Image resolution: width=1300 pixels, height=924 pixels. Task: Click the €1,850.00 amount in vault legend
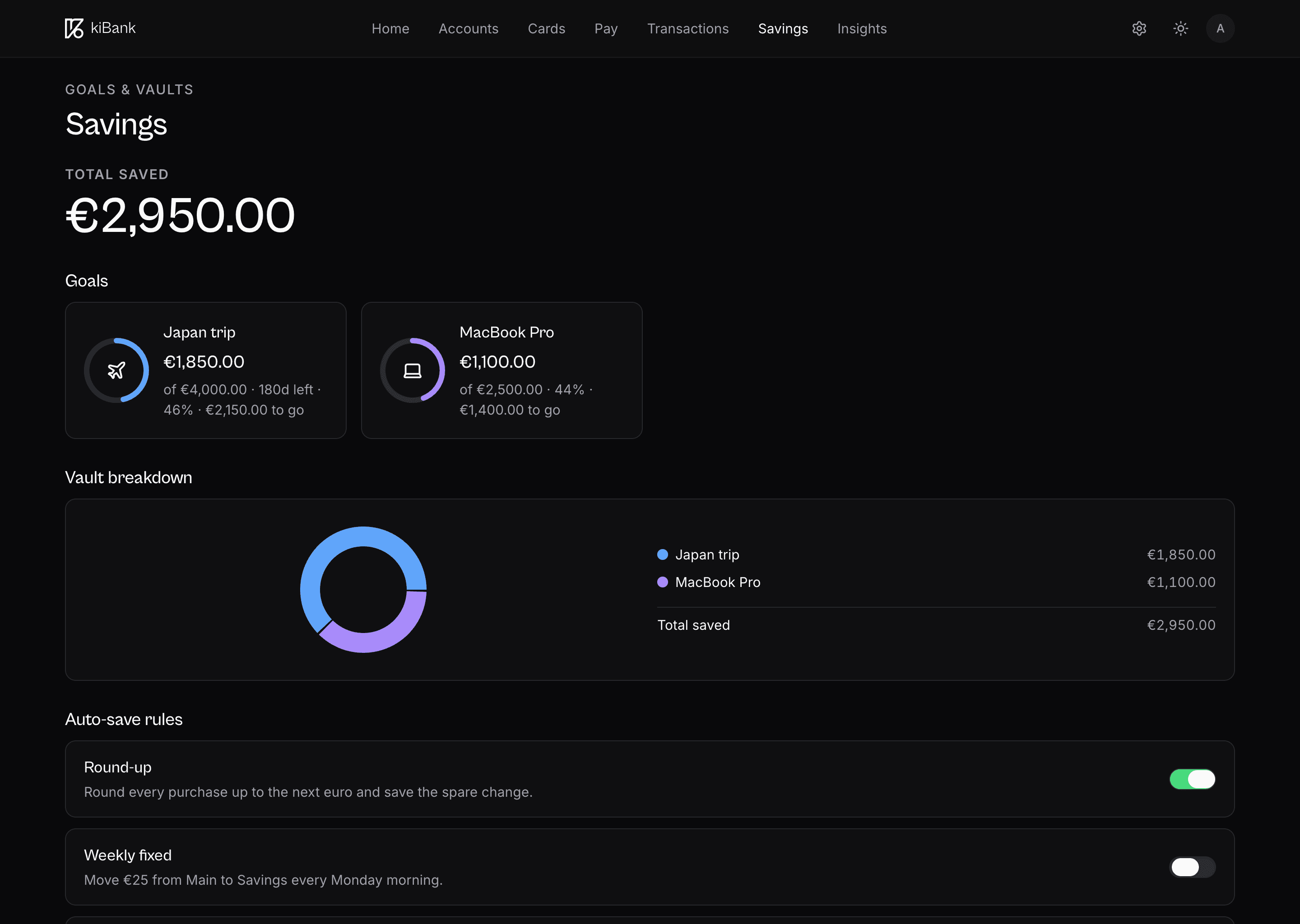(x=1181, y=555)
